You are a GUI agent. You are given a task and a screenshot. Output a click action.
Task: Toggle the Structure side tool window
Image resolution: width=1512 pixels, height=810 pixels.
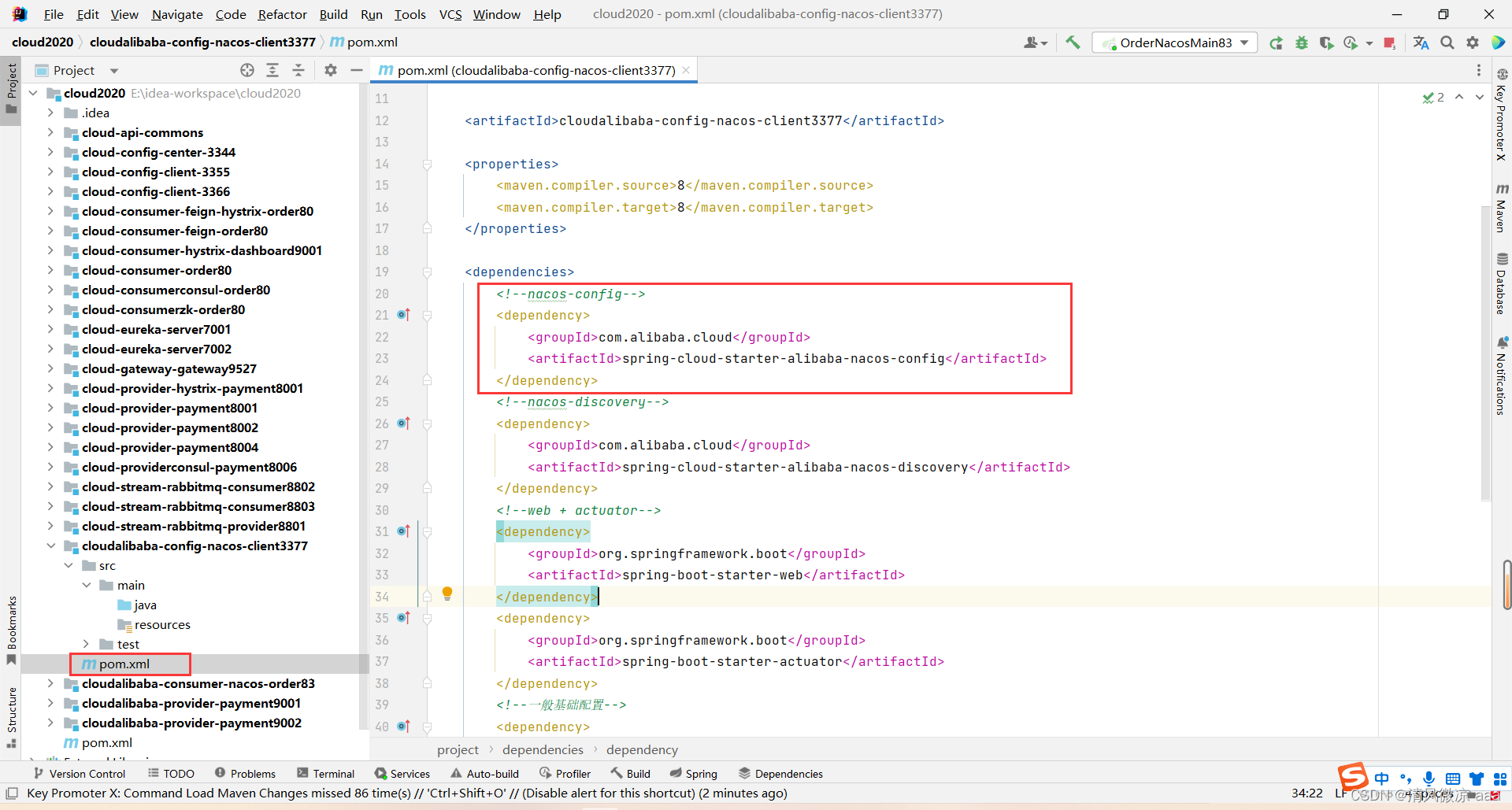pos(11,718)
